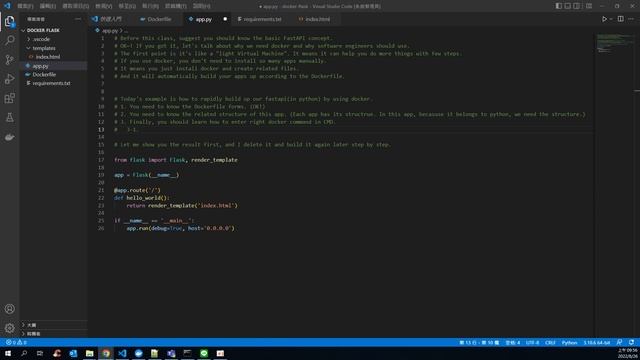Toggle the secondary sidebar layout icon
The height and width of the screenshot is (360, 640).
coord(576,6)
